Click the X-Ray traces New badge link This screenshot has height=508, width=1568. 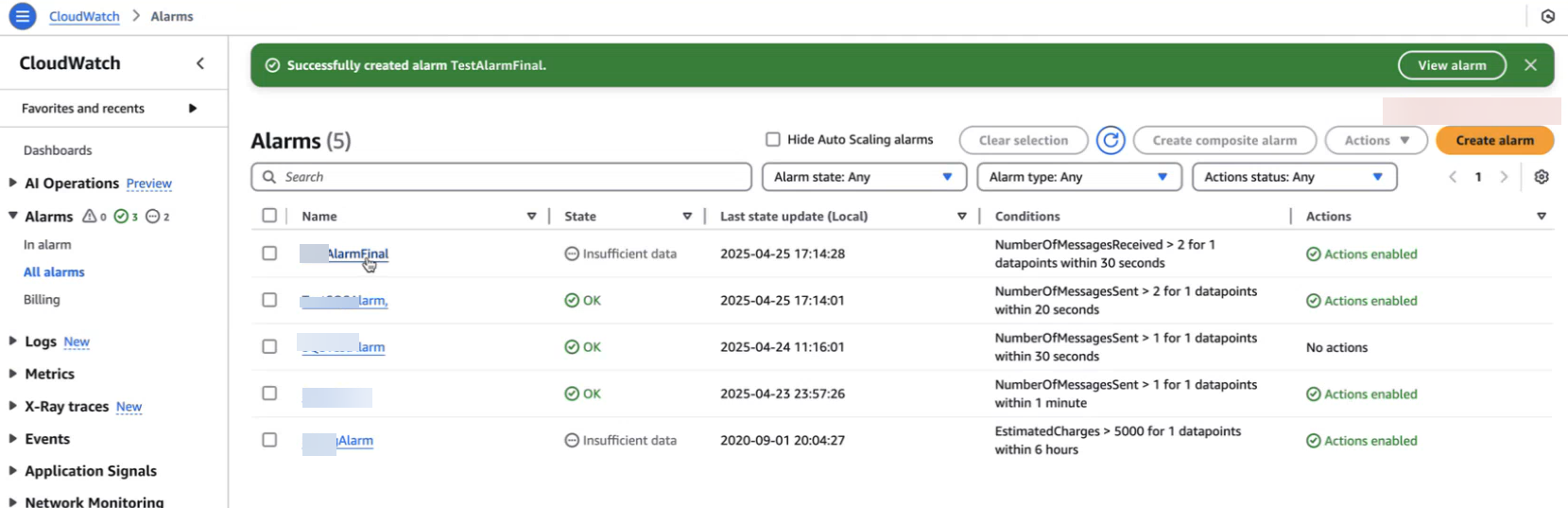coord(129,407)
